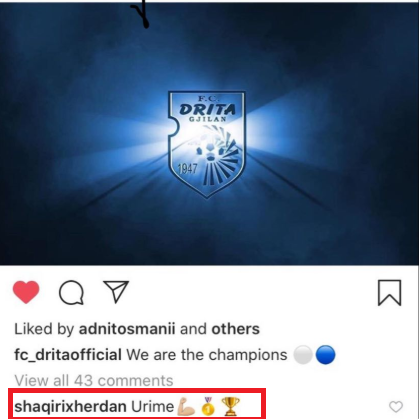Click the blue circle emoji in the caption
This screenshot has width=419, height=419.
[x=325, y=355]
